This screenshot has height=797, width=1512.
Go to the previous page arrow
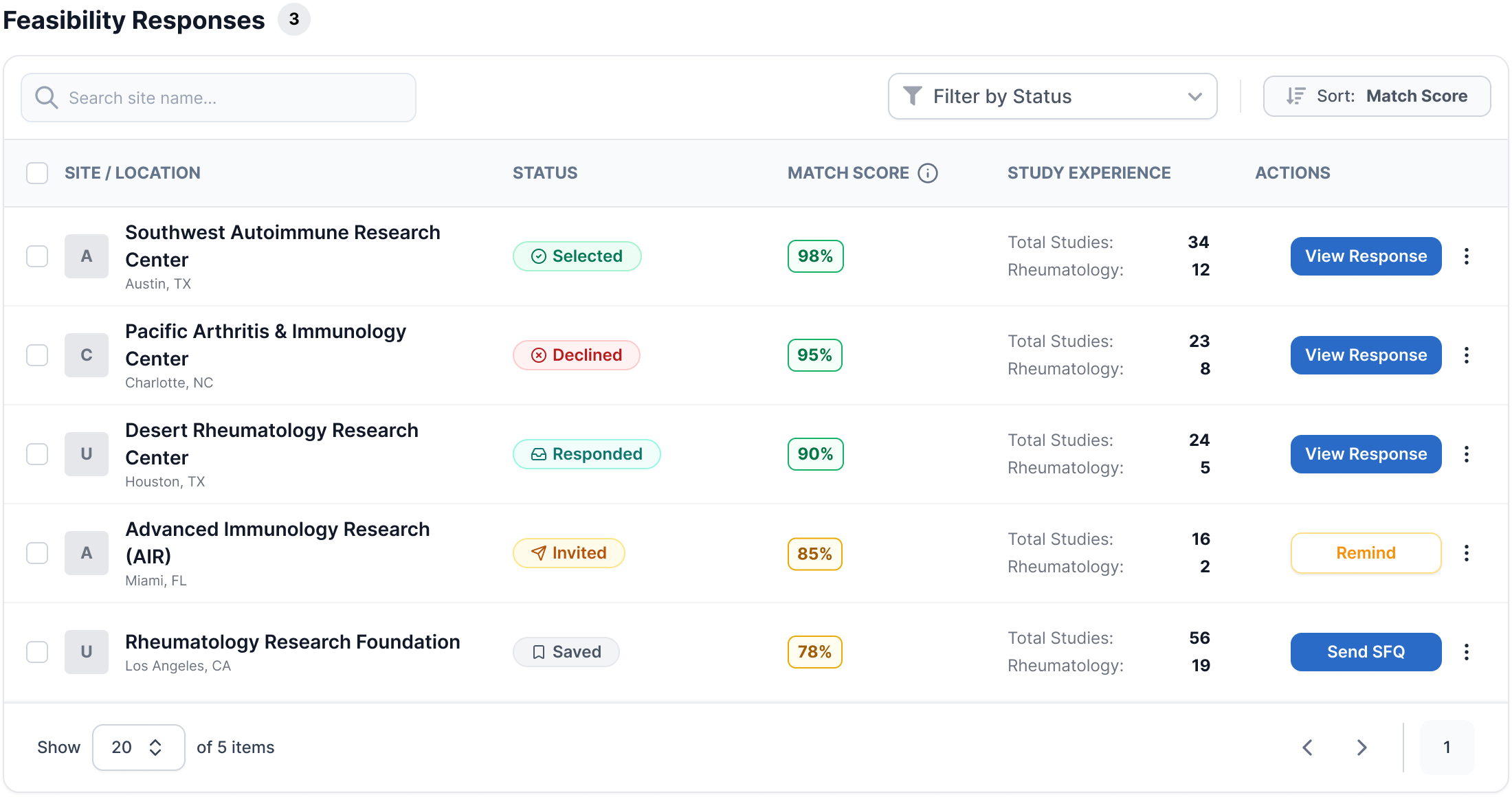coord(1308,748)
